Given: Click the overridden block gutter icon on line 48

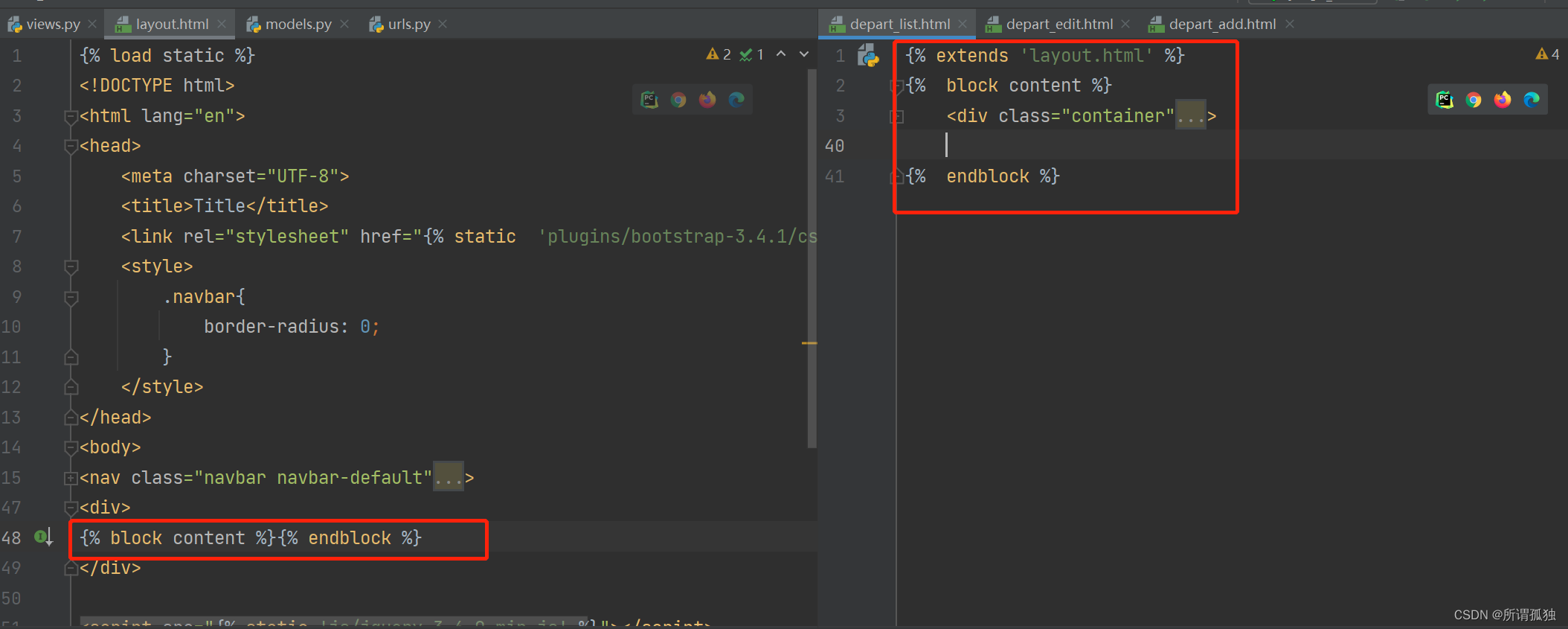Looking at the screenshot, I should coord(44,537).
